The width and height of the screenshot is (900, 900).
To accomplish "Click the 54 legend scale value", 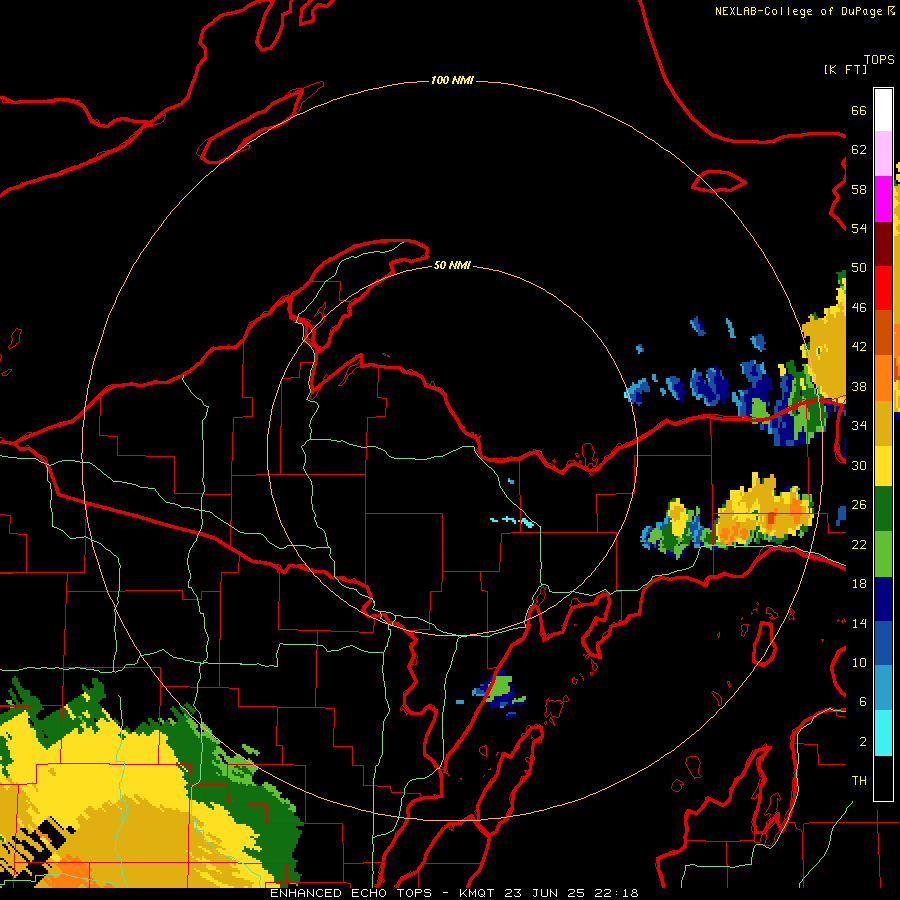I will (x=859, y=228).
